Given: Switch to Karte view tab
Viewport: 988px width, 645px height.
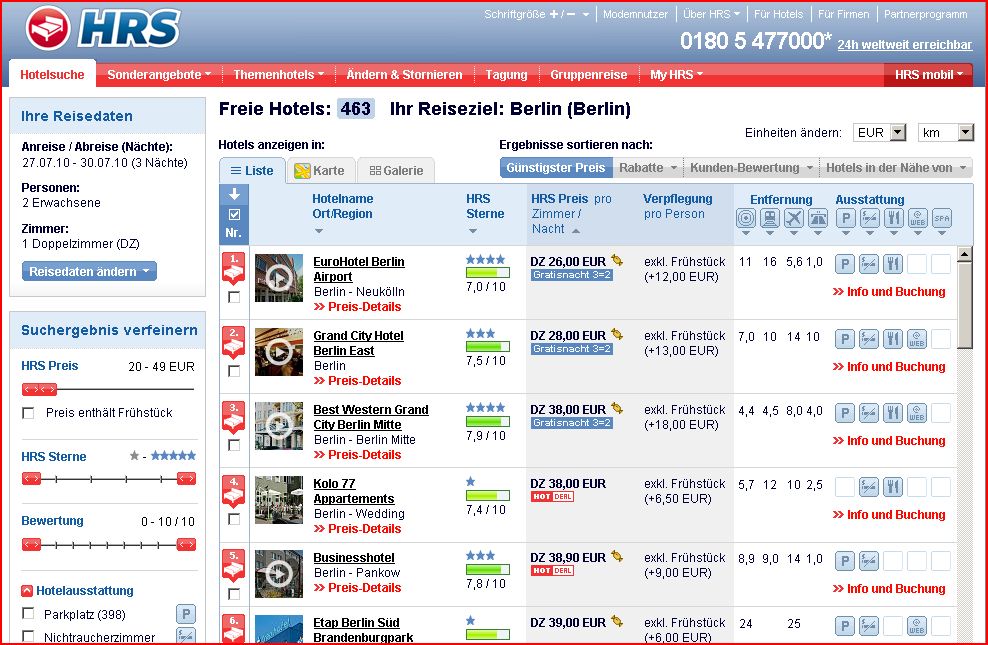Looking at the screenshot, I should click(321, 171).
